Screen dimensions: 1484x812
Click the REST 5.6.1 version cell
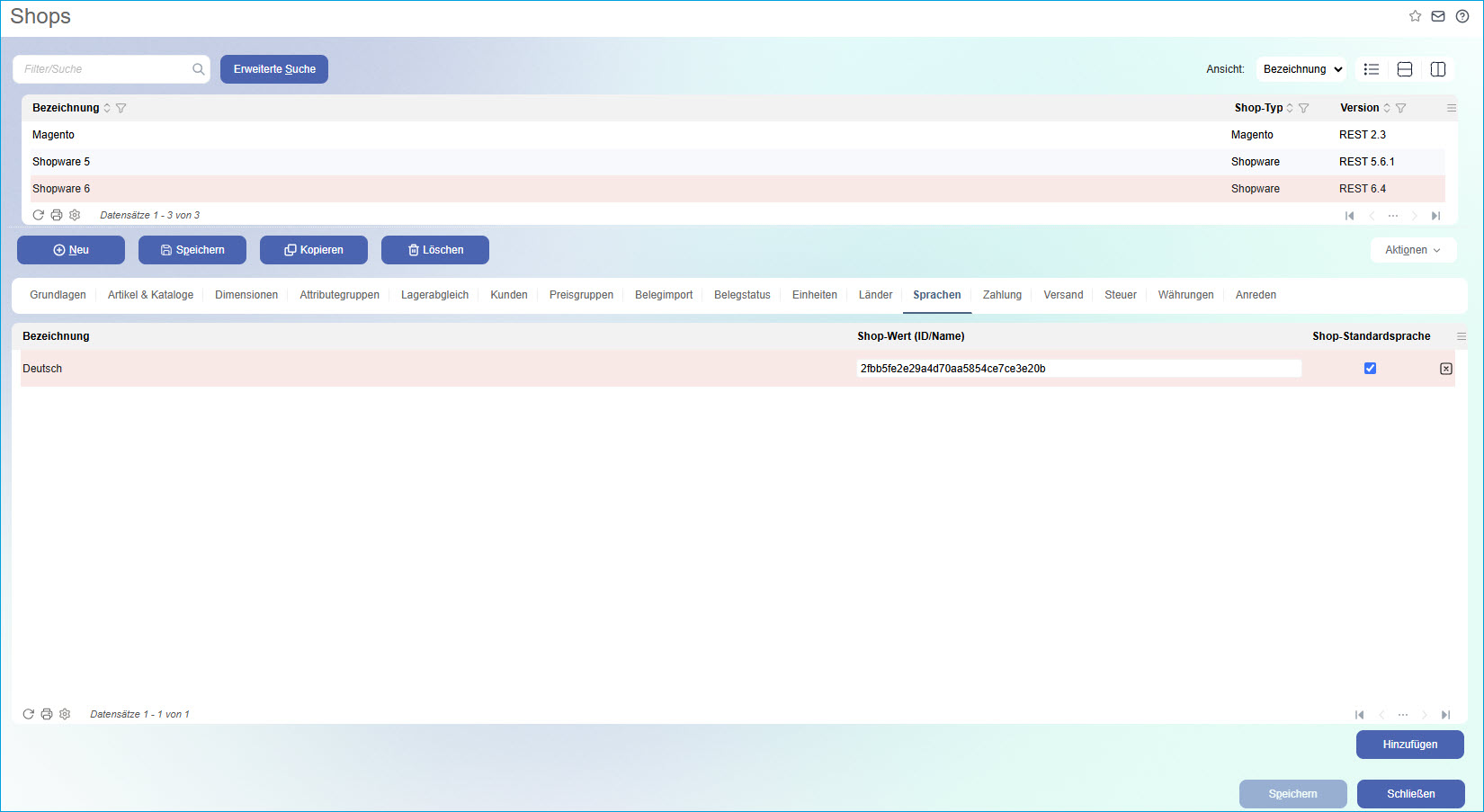coord(1367,162)
